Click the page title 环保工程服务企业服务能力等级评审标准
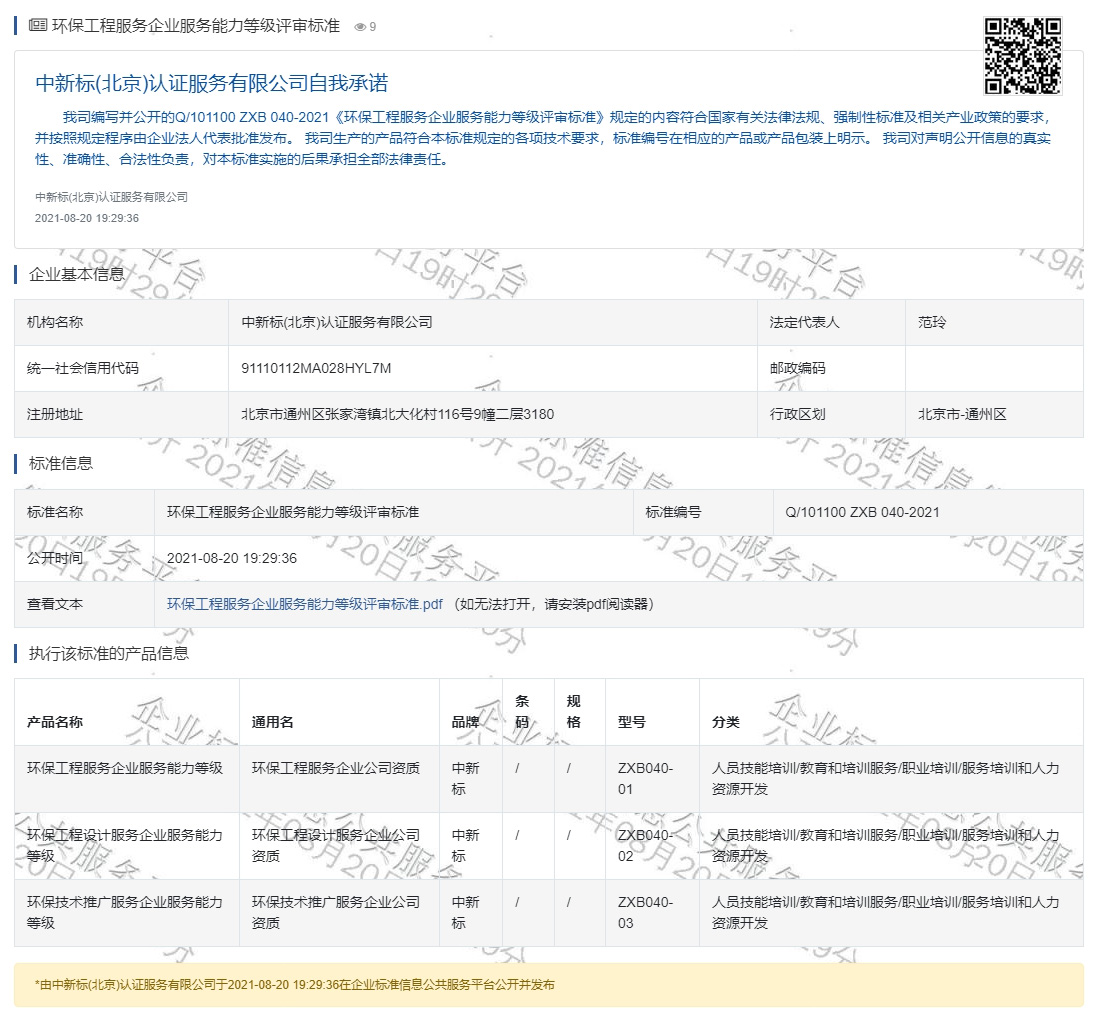This screenshot has width=1098, height=1017. point(196,26)
